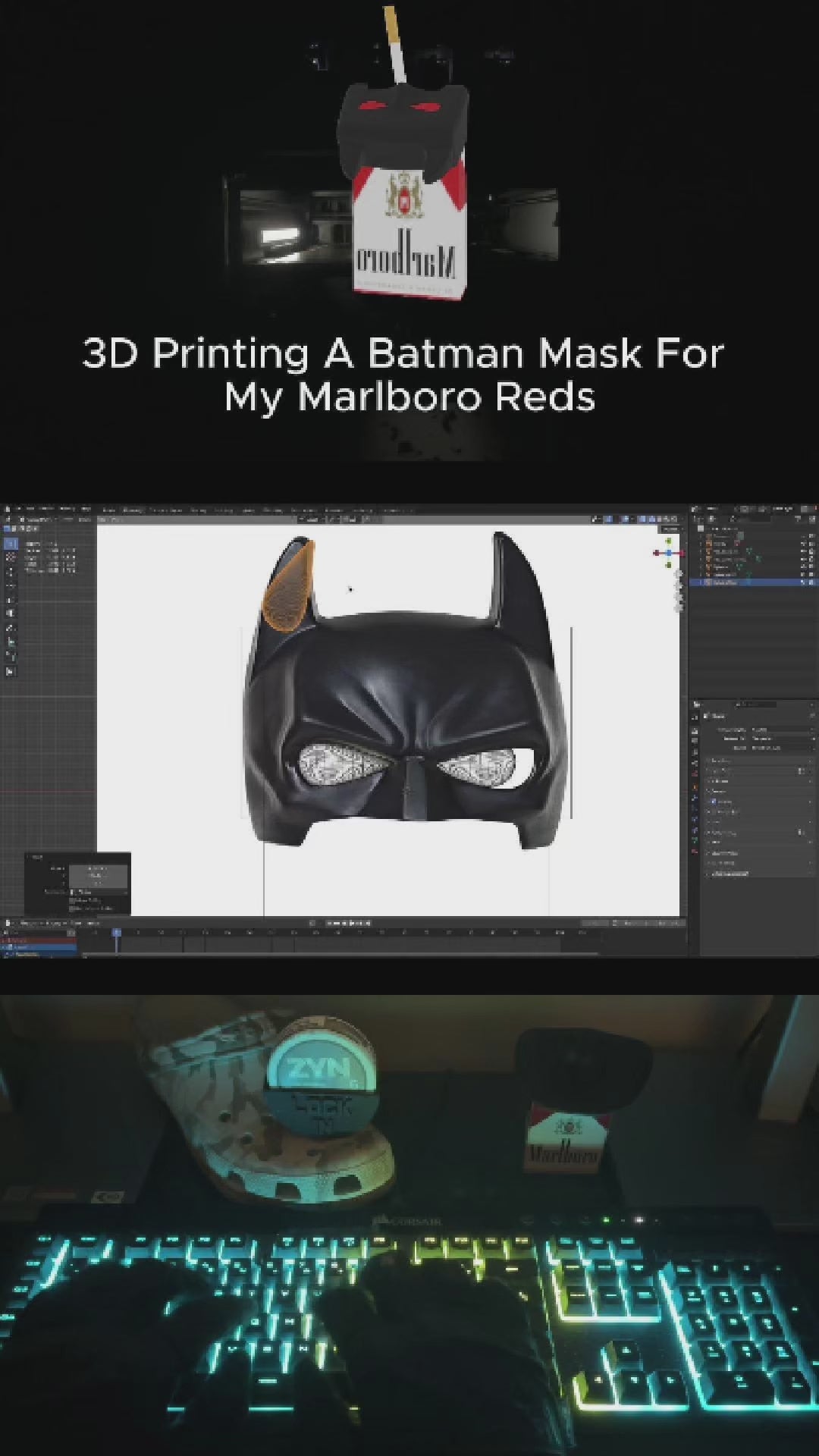Open the outliner filter icon
Screen dimensions: 819x1456
click(x=798, y=519)
